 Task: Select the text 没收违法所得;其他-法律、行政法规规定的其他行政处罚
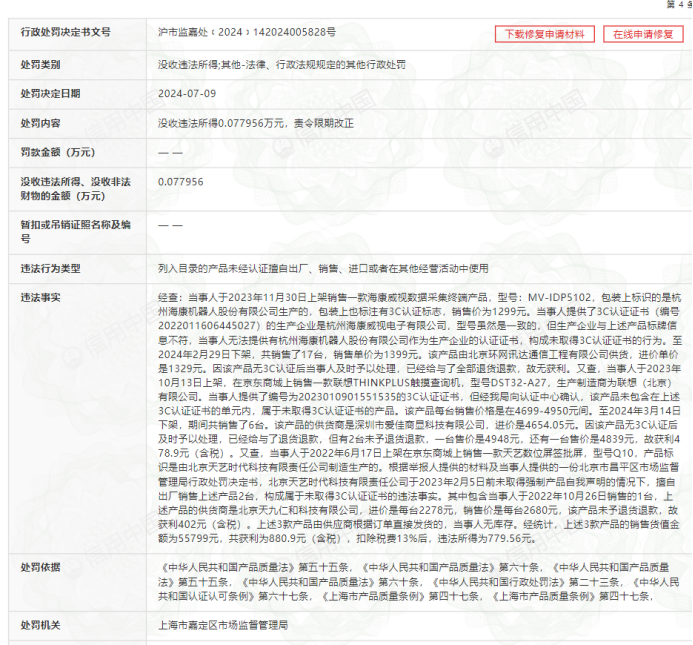pyautogui.click(x=282, y=65)
